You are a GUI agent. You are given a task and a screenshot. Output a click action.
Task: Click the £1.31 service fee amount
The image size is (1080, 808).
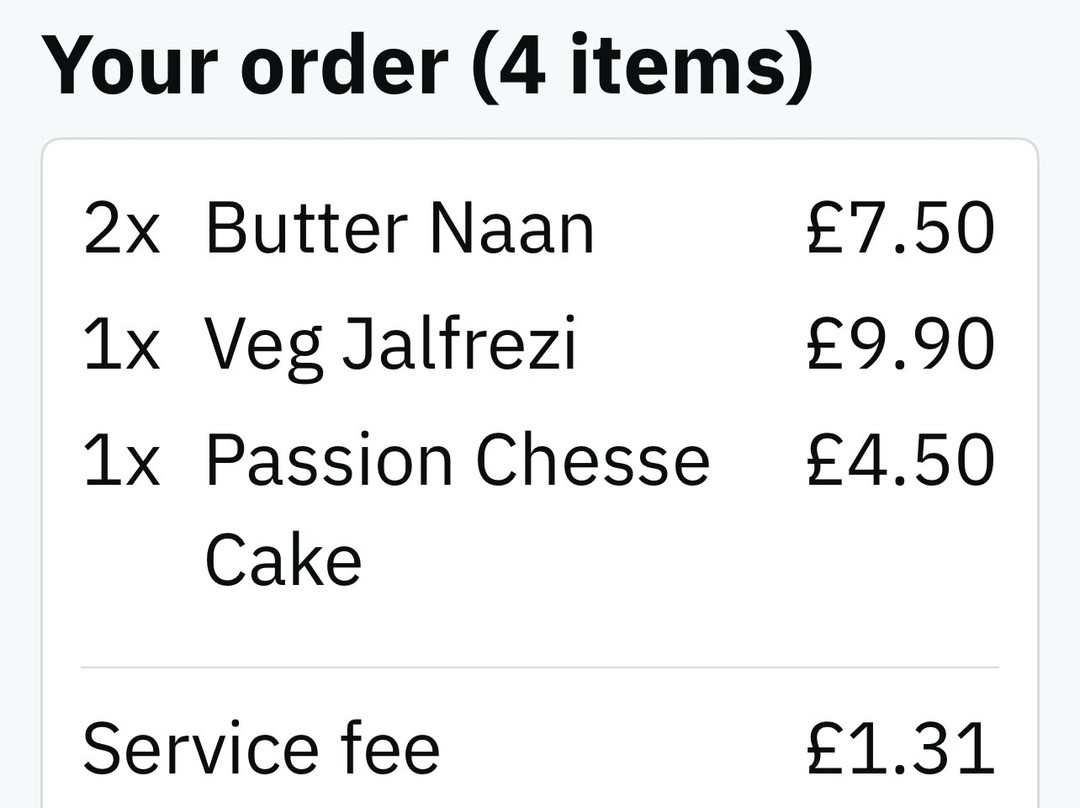pos(900,748)
